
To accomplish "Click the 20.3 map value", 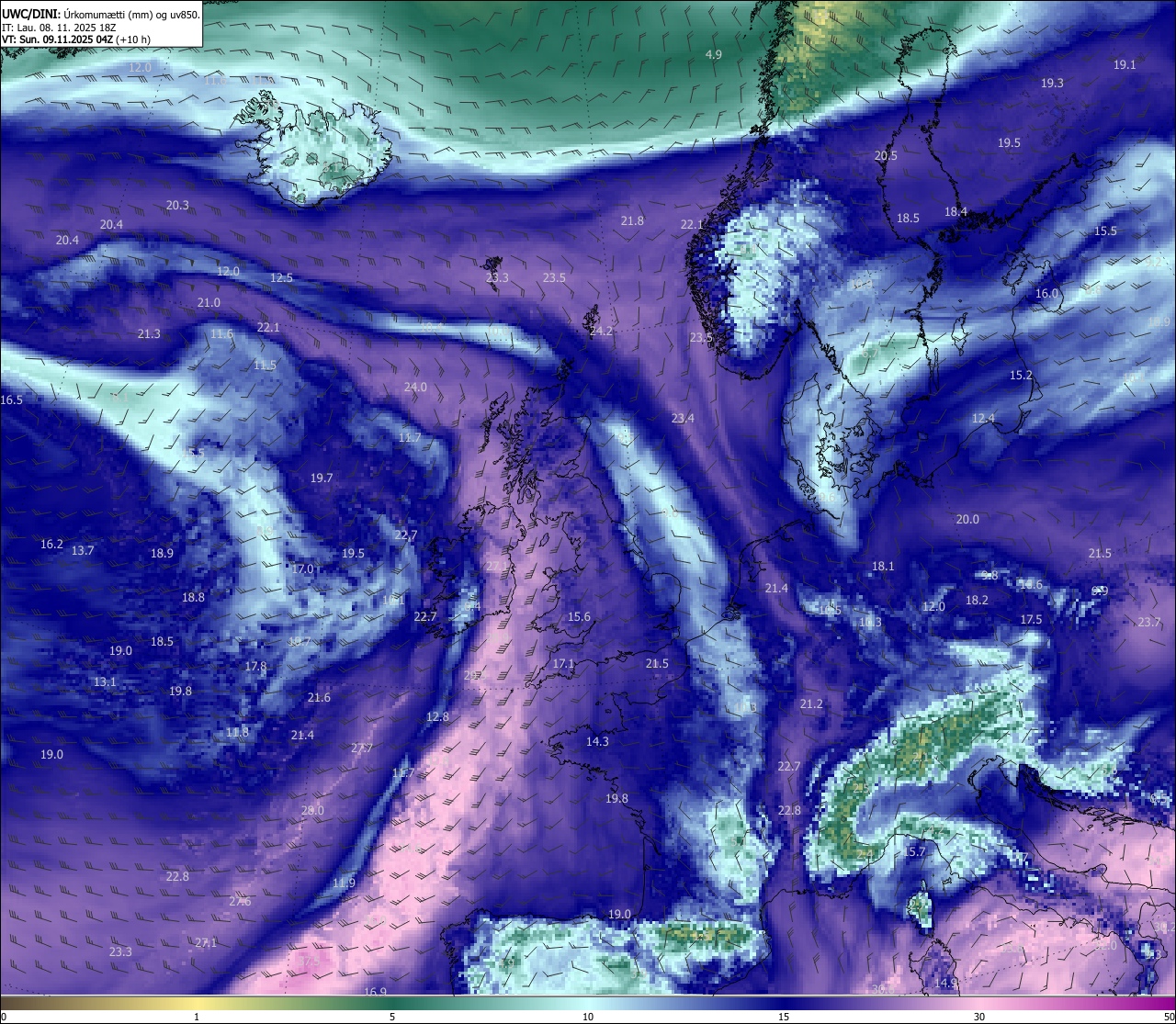I will (x=177, y=206).
